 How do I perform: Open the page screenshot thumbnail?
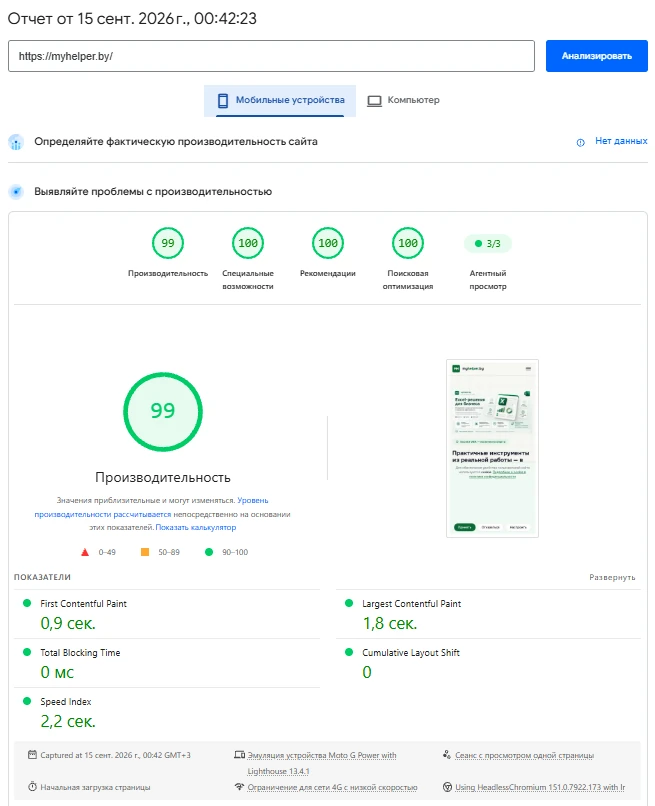pos(493,448)
